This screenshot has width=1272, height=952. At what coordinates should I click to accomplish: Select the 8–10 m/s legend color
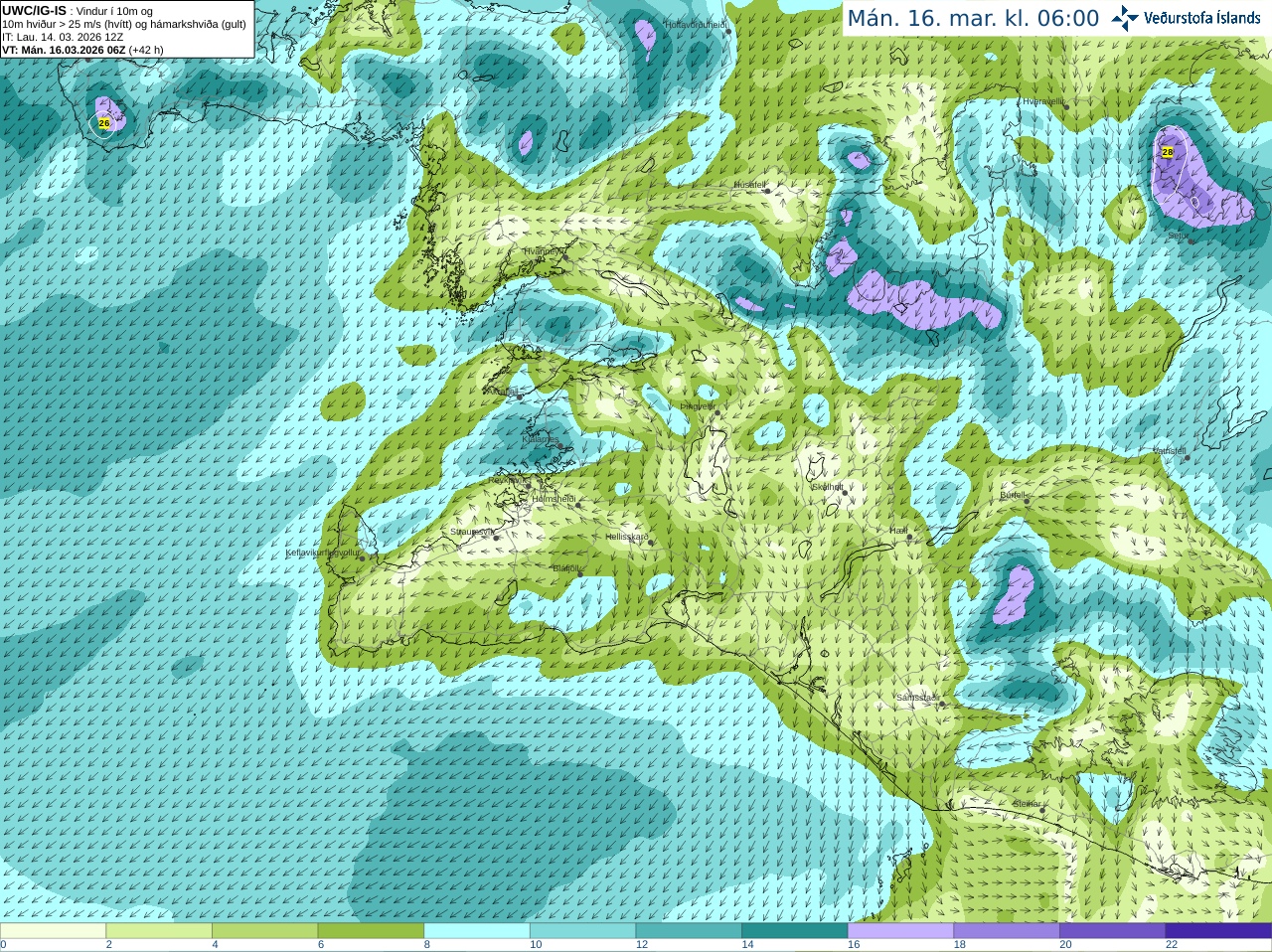pos(477,931)
